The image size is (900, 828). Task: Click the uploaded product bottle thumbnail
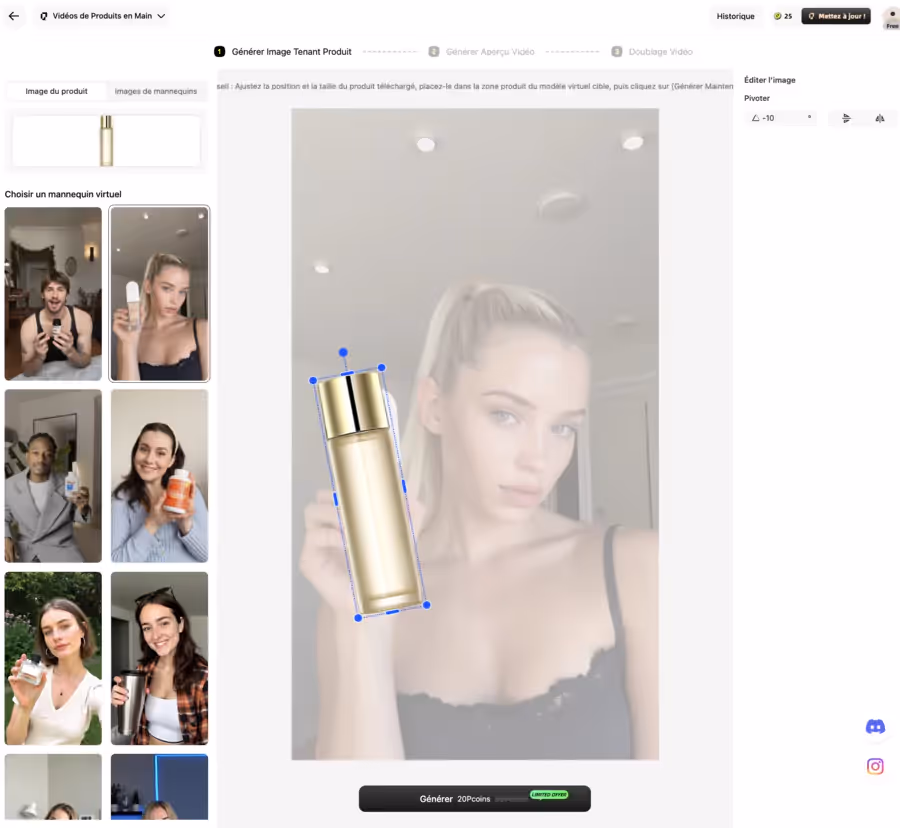106,141
